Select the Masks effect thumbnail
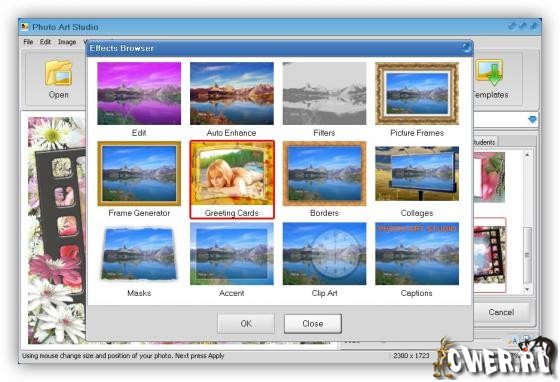Image resolution: width=560 pixels, height=382 pixels. (x=139, y=254)
